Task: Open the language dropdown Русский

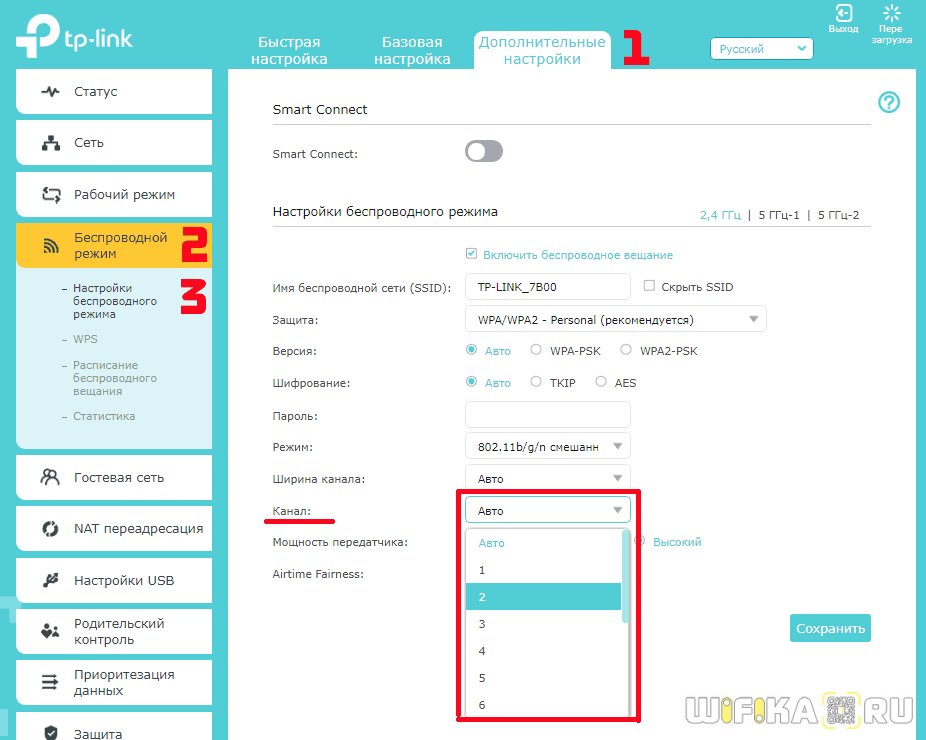Action: (x=761, y=48)
